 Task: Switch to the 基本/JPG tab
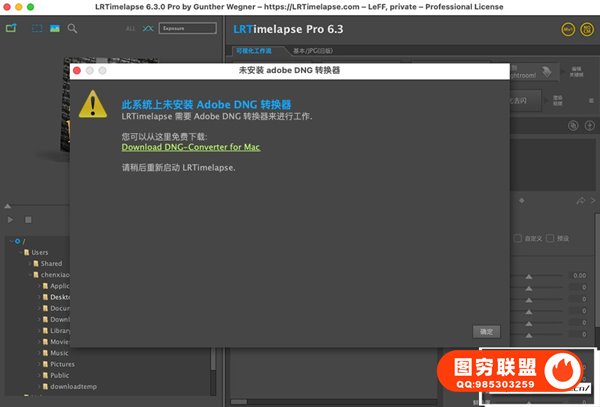[312, 50]
